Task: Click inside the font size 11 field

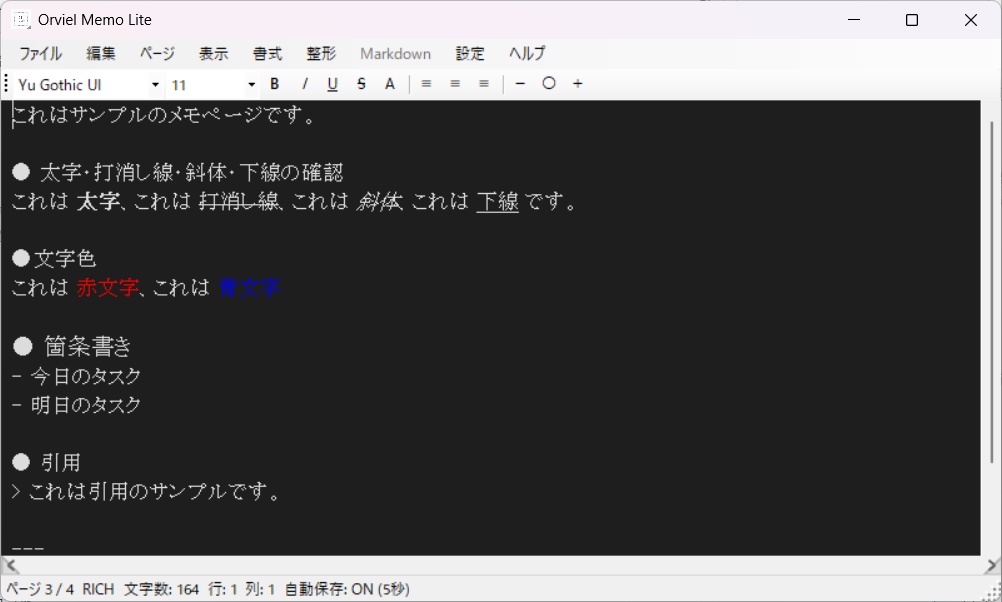Action: [206, 84]
